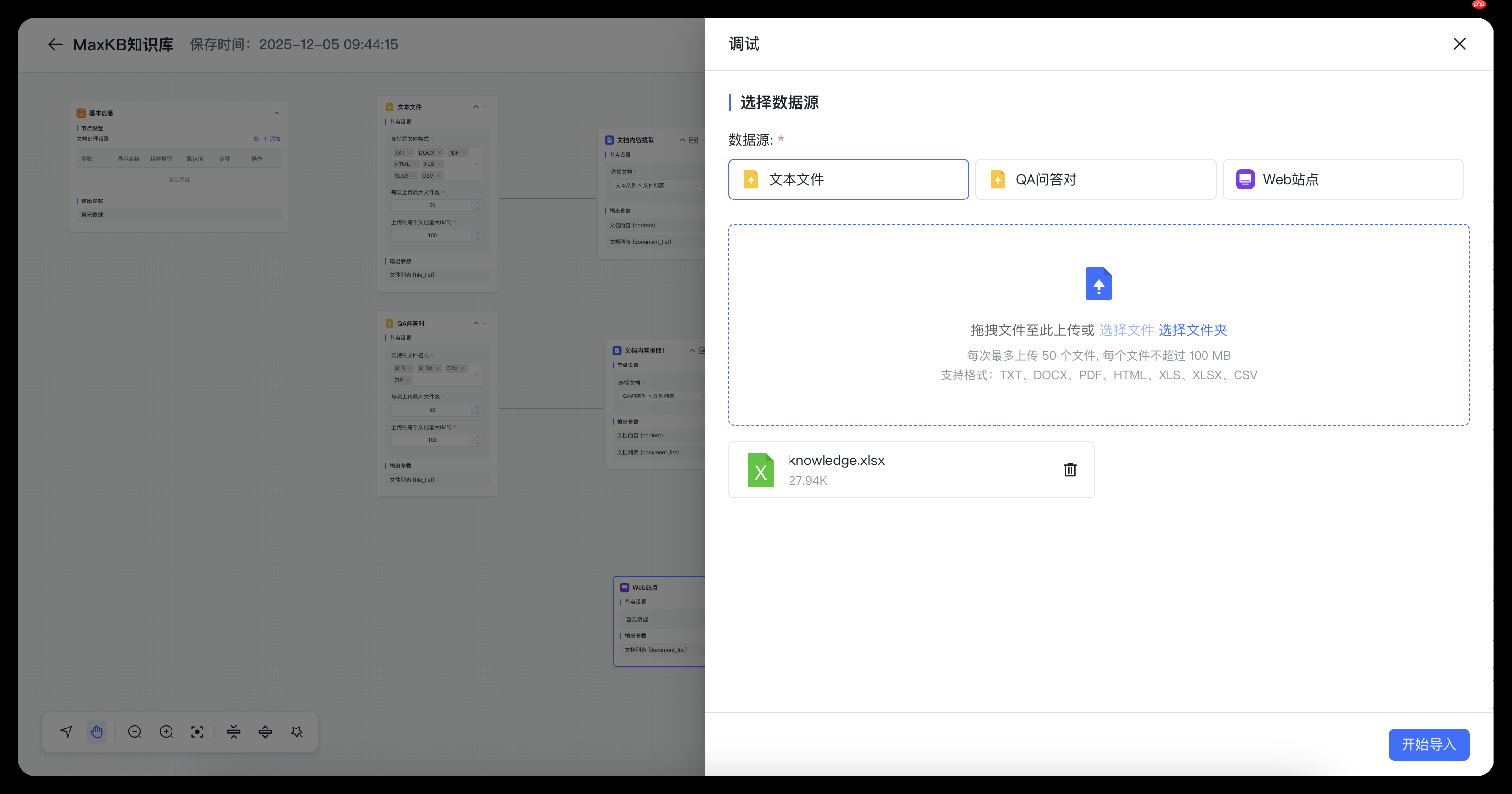Remove the PDF format tag in 文本文件 node
Image resolution: width=1512 pixels, height=794 pixels.
[x=464, y=153]
